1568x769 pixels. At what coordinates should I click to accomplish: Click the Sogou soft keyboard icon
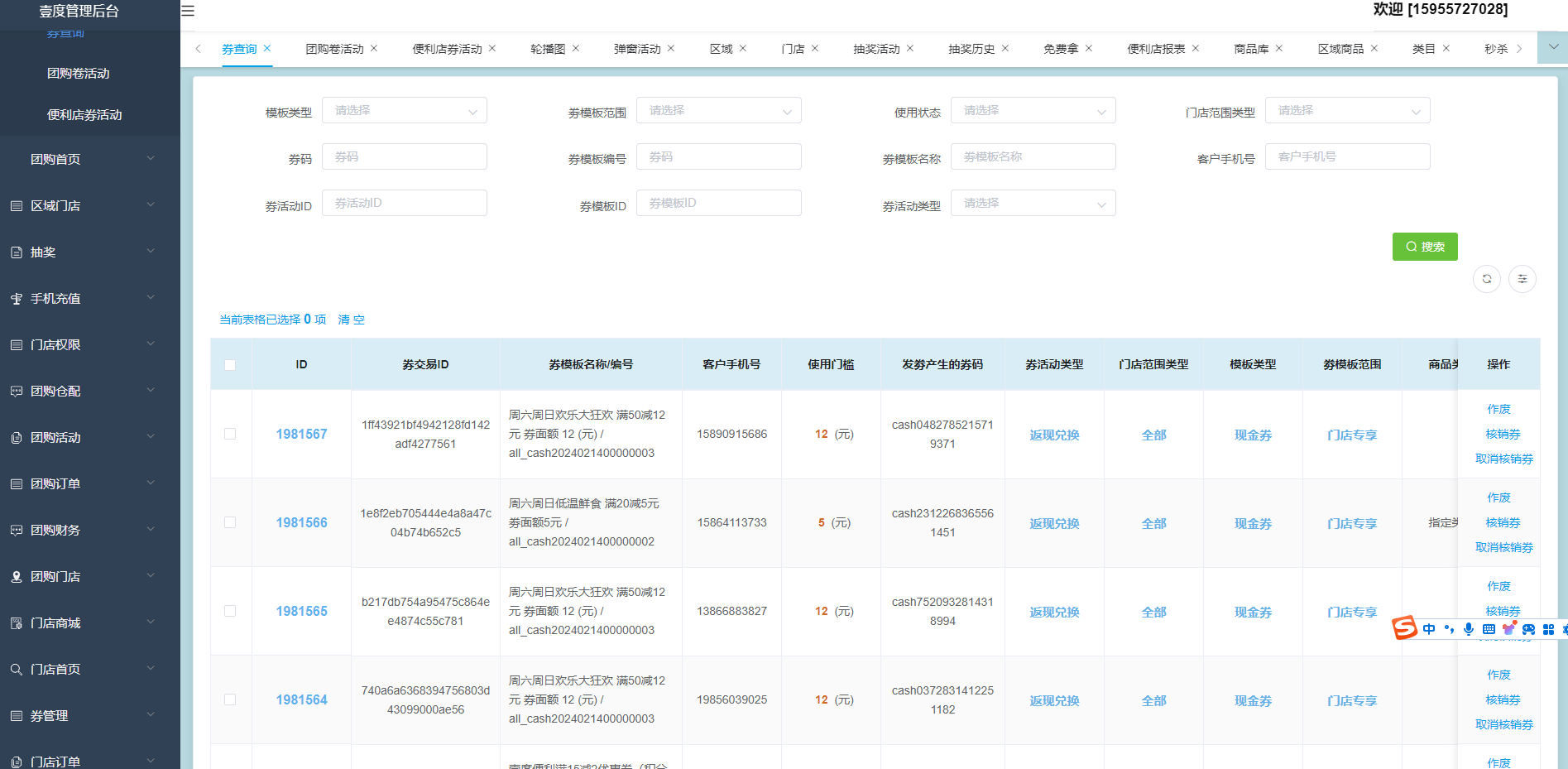click(1489, 629)
